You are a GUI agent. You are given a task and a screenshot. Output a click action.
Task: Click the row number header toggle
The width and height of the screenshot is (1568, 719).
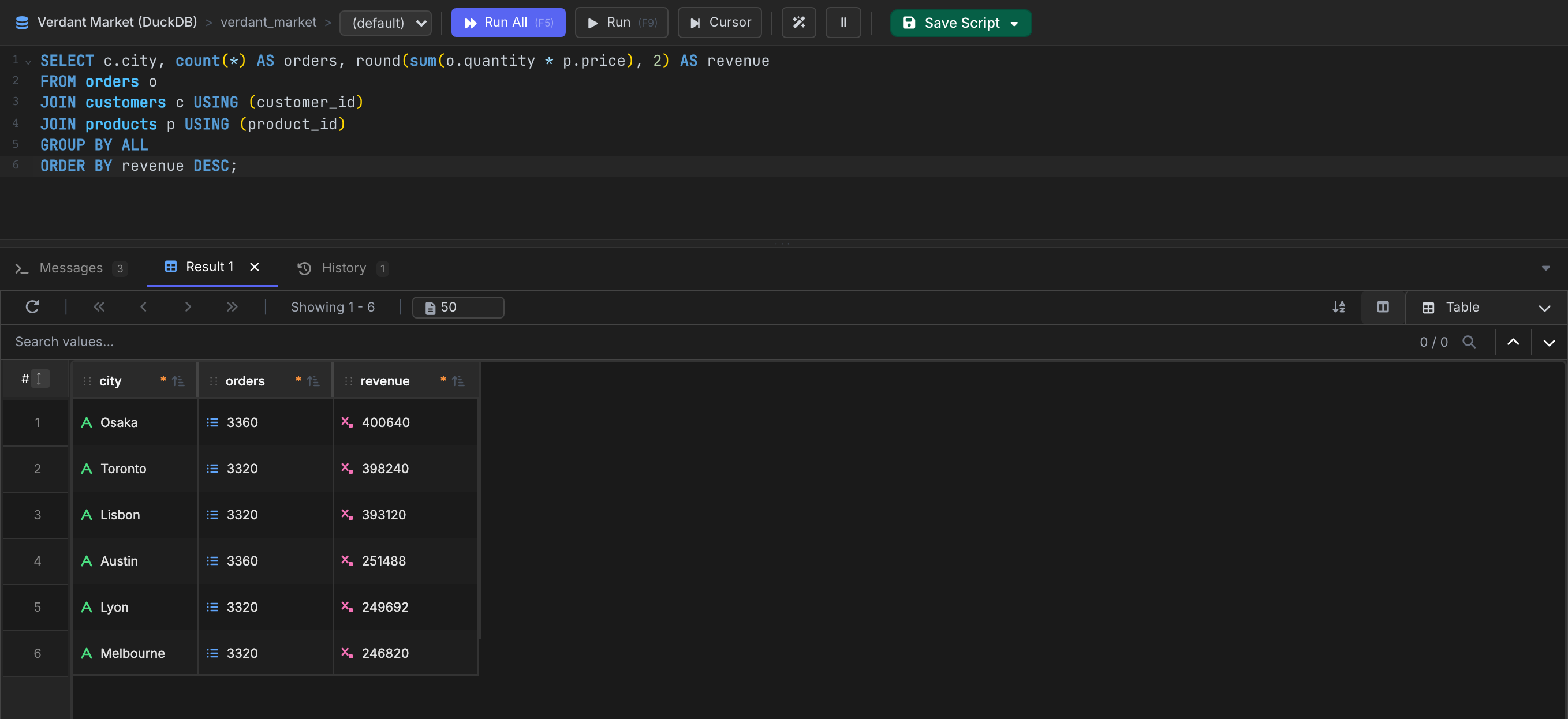pos(39,379)
